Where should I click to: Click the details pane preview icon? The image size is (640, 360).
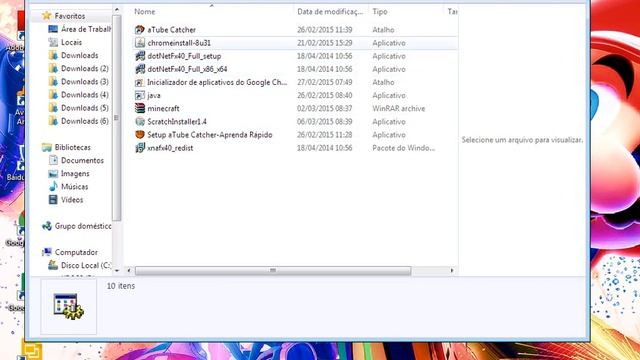pyautogui.click(x=69, y=307)
